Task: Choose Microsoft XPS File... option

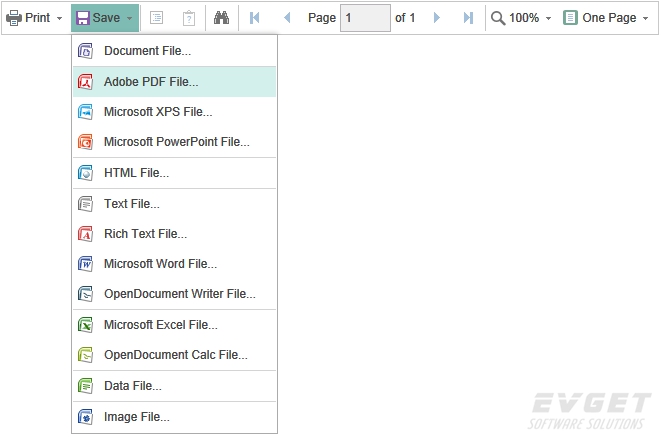Action: tap(175, 112)
